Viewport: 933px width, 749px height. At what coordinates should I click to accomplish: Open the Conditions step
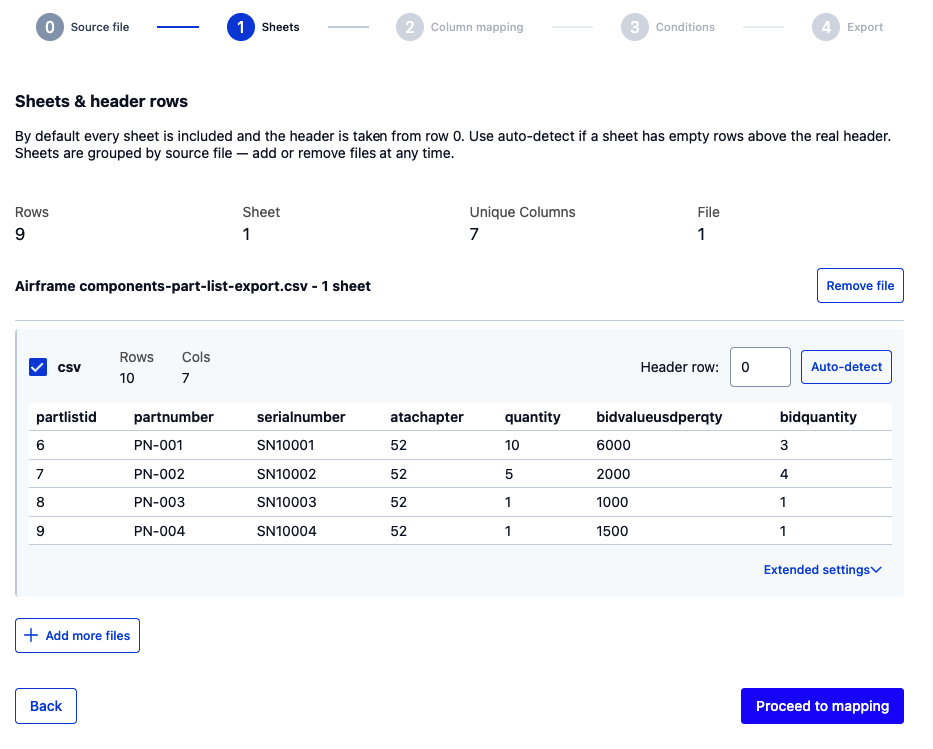tap(685, 27)
